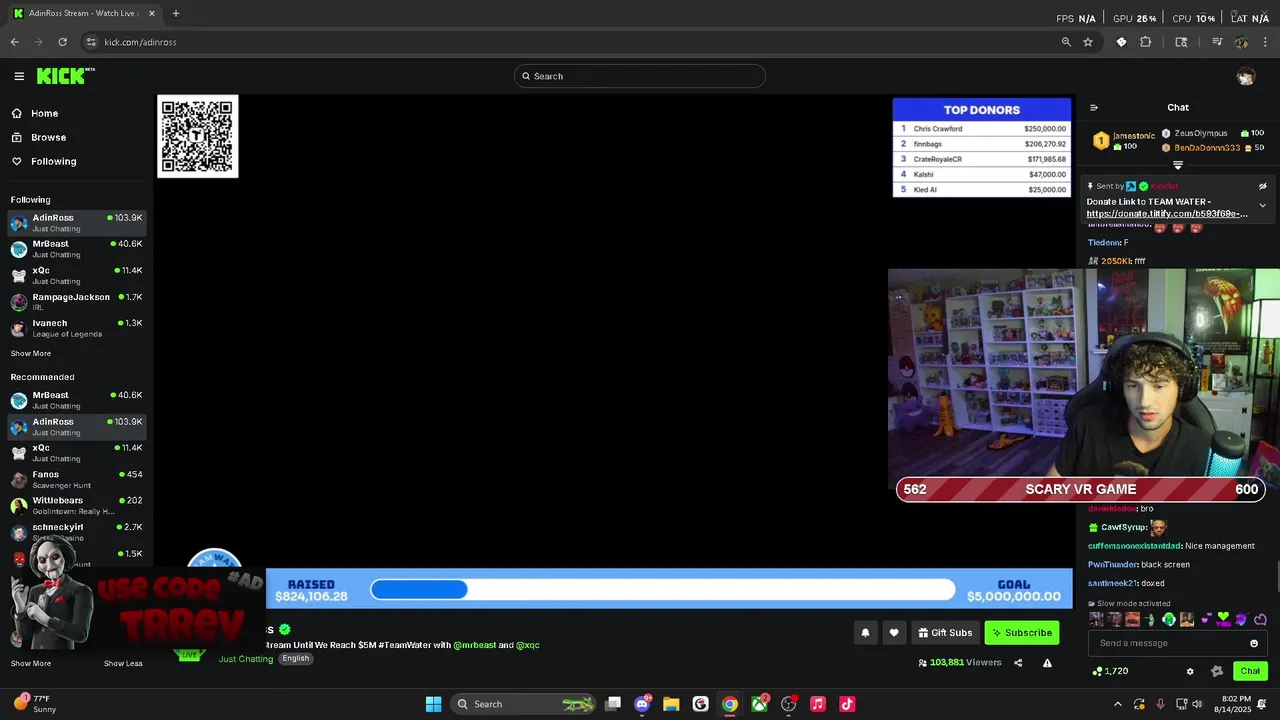1280x720 pixels.
Task: Open Fanos Scavenger Hunt channel
Action: [x=77, y=479]
